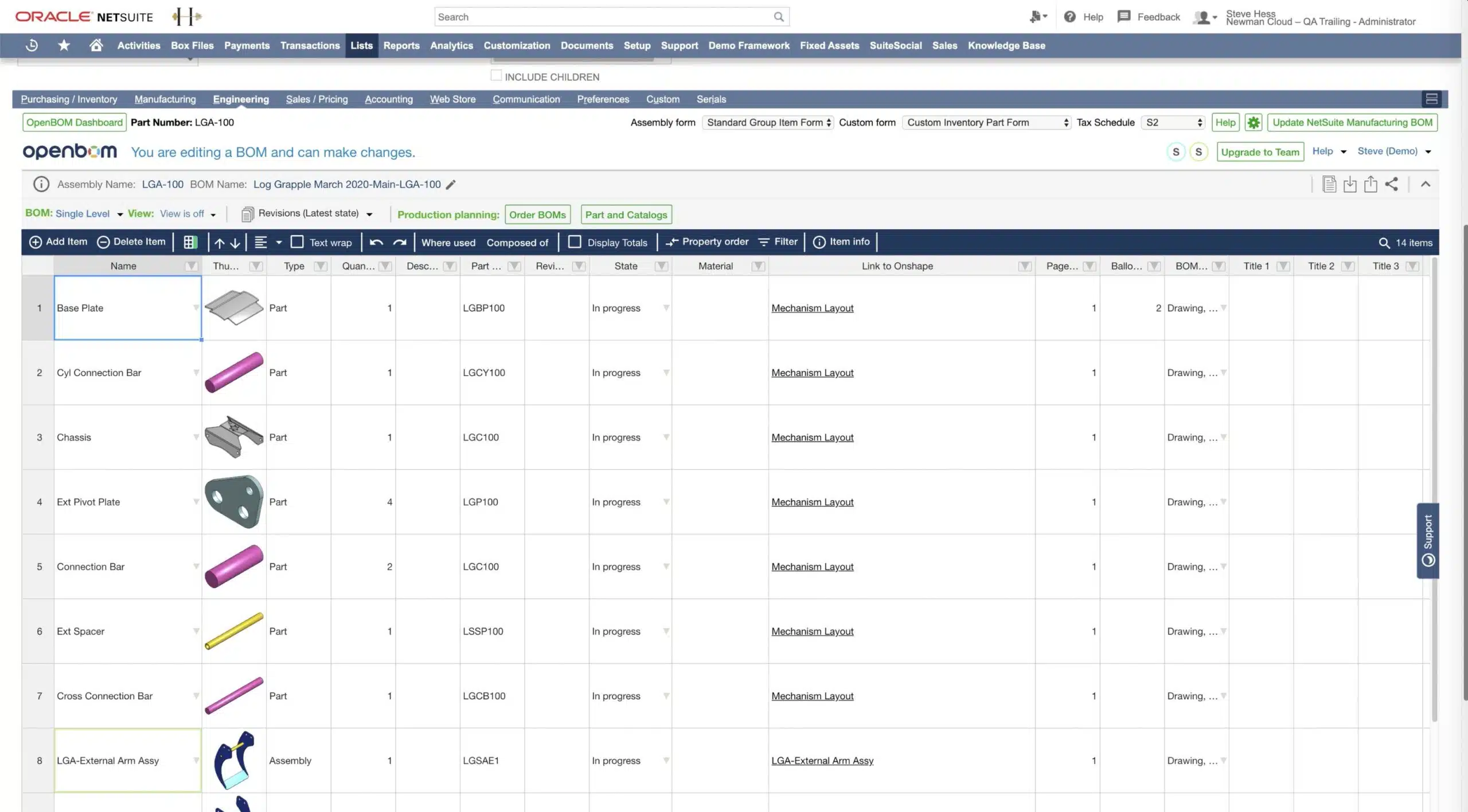Open the Revisions document icon
Screen dimensions: 1468x812
point(247,214)
